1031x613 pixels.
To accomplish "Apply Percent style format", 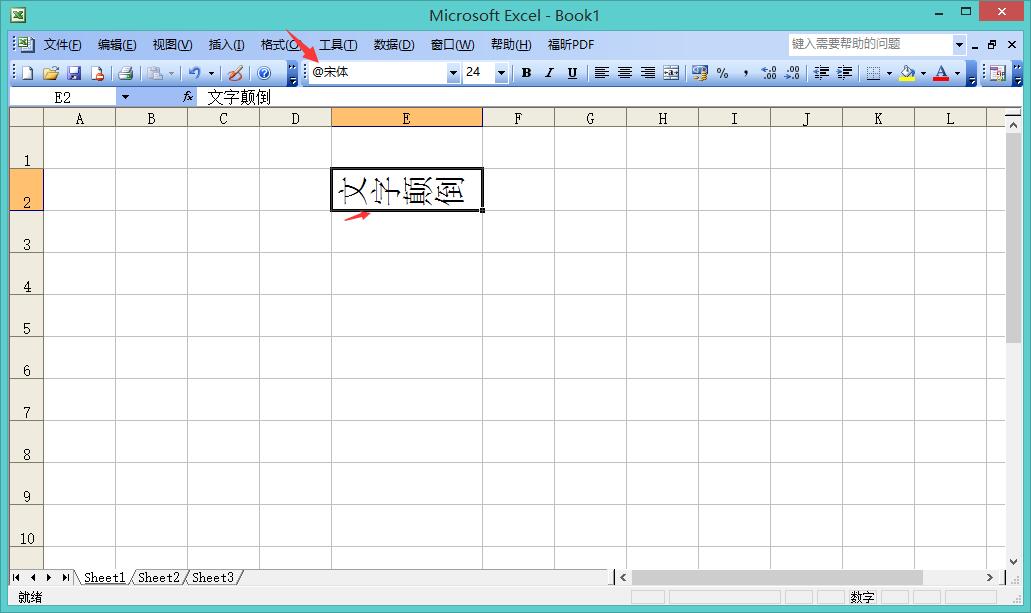I will click(723, 73).
